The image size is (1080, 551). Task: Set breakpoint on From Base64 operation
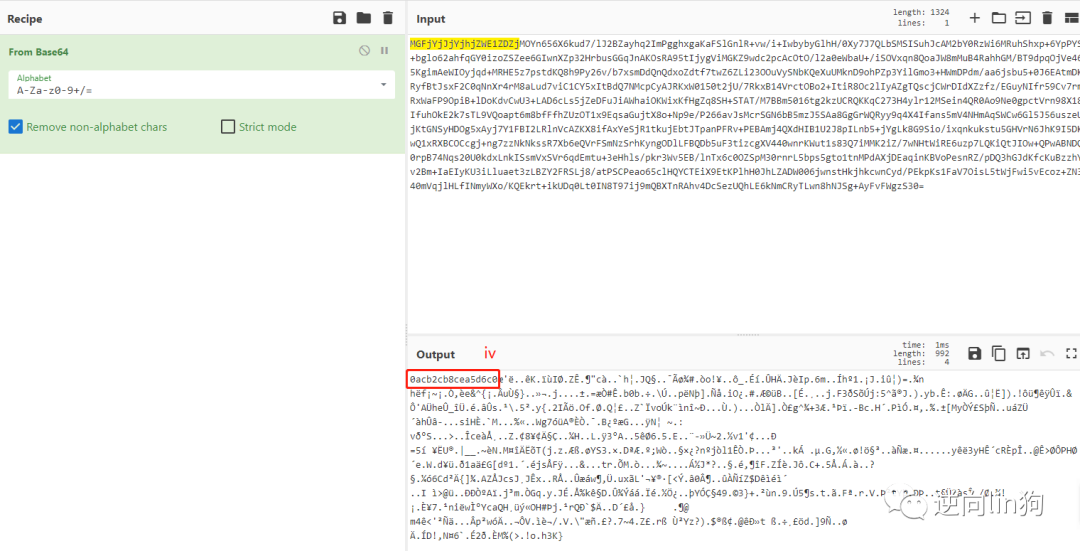(385, 51)
